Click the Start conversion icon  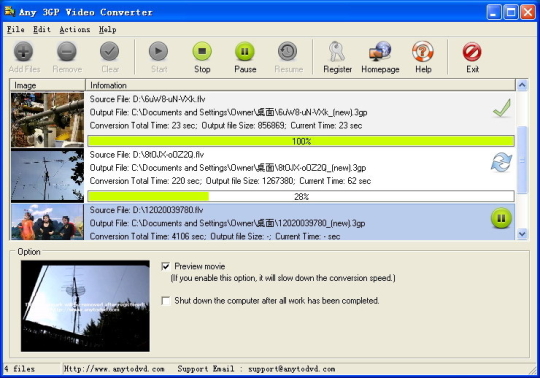158,52
